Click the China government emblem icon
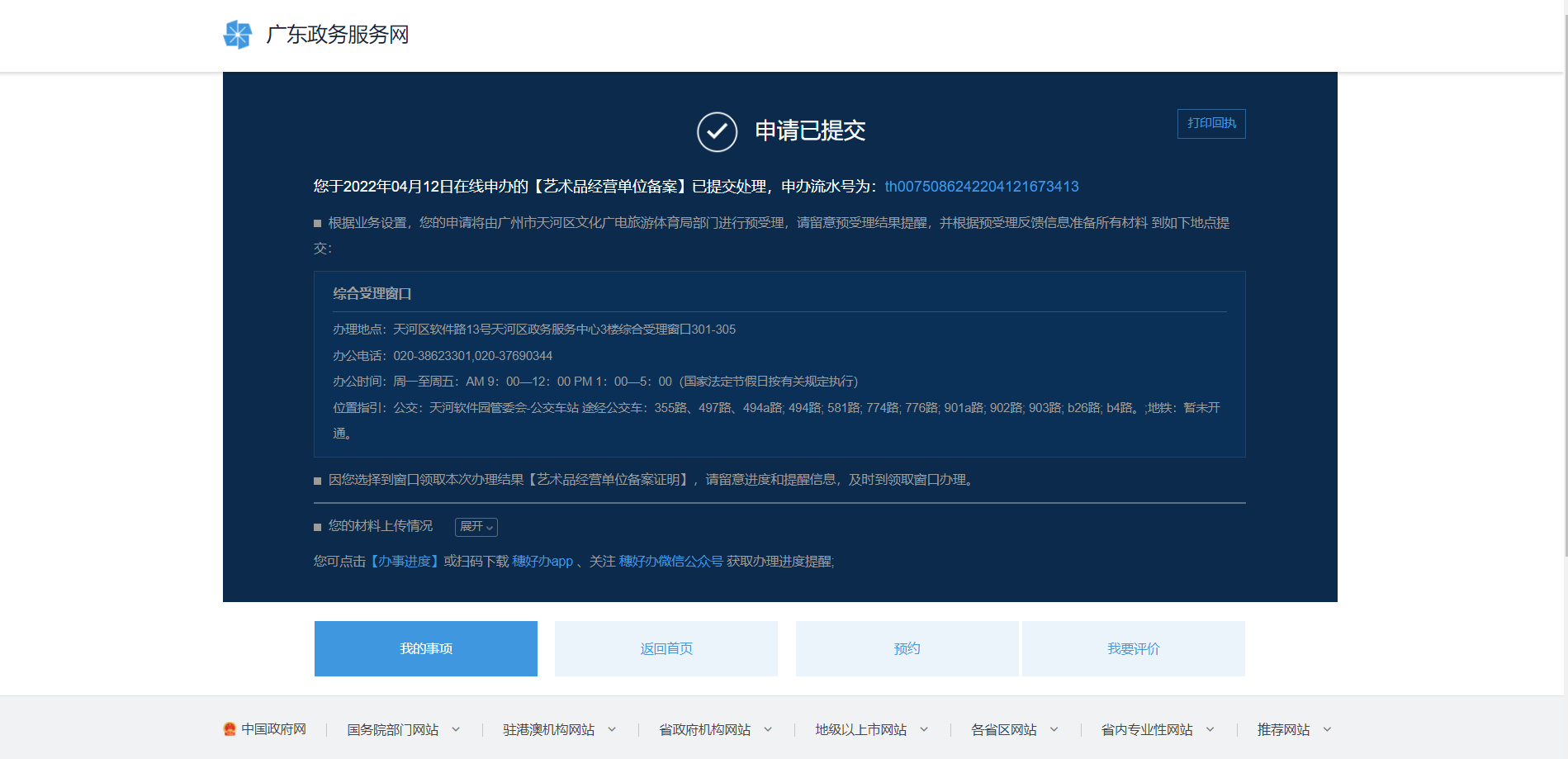1568x759 pixels. 230,729
